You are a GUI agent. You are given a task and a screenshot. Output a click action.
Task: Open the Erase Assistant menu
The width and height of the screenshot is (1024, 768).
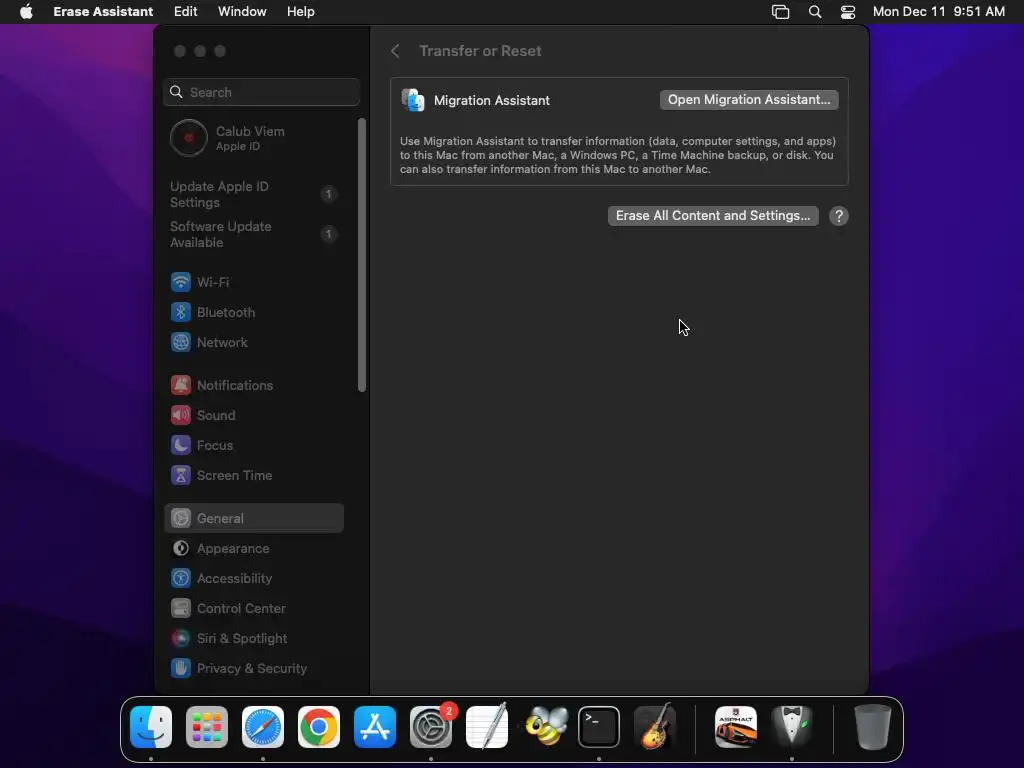tap(103, 11)
